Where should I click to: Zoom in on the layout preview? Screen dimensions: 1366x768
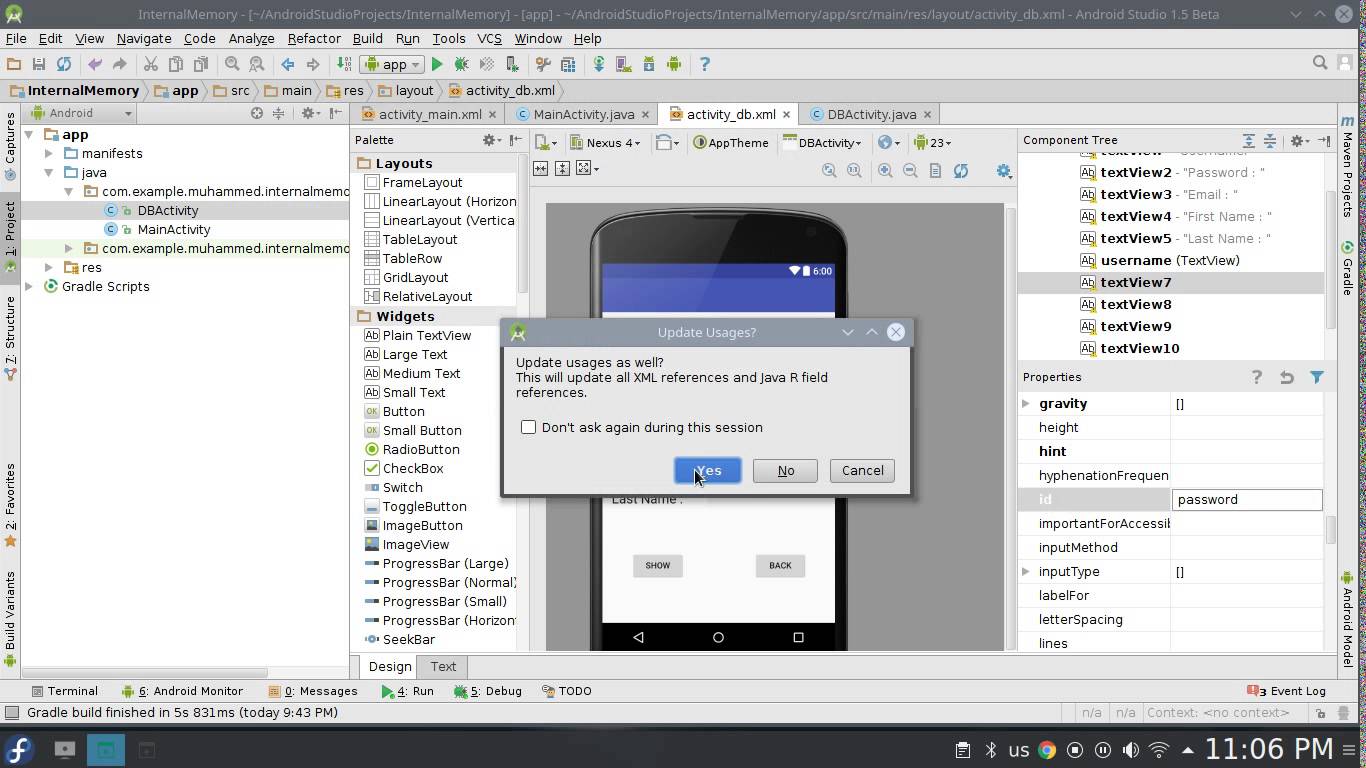coord(883,170)
